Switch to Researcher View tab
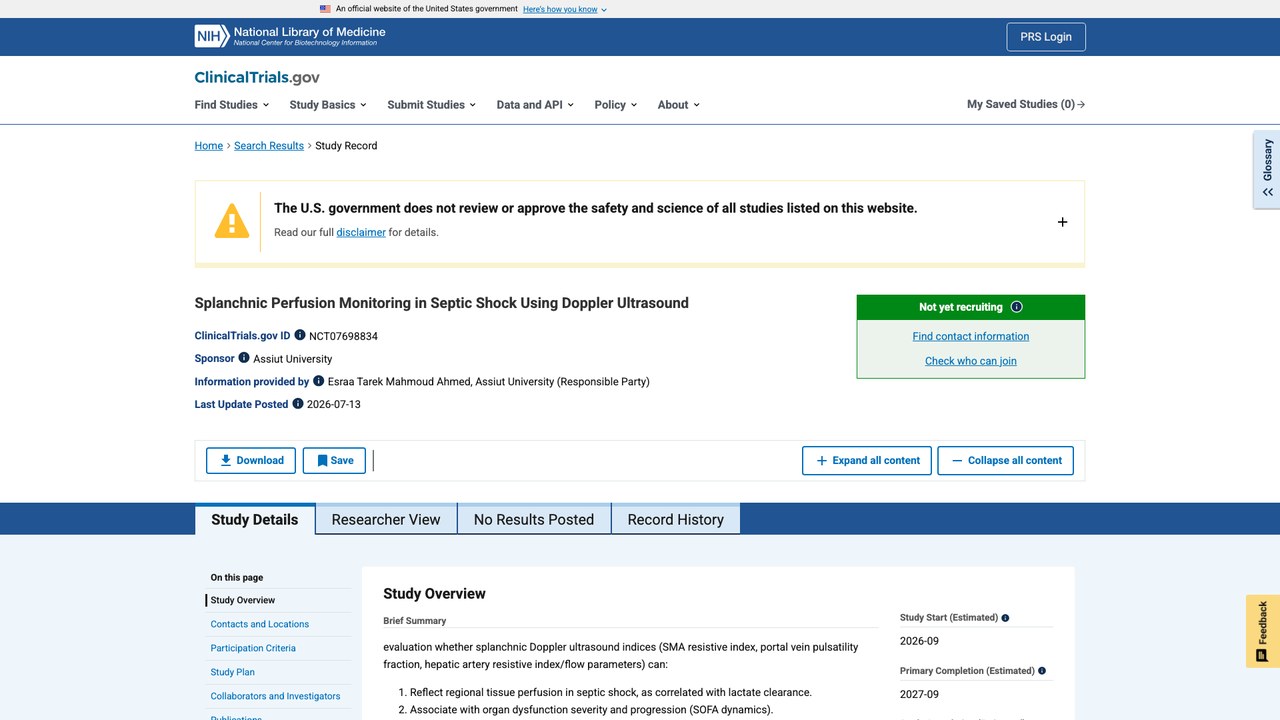Screen dimensions: 1280x720 coord(386,519)
